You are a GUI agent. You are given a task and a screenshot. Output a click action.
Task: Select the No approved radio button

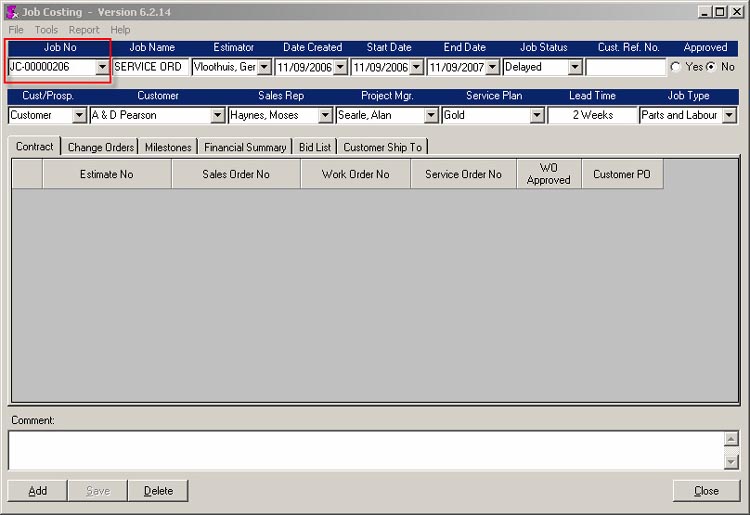(x=711, y=67)
